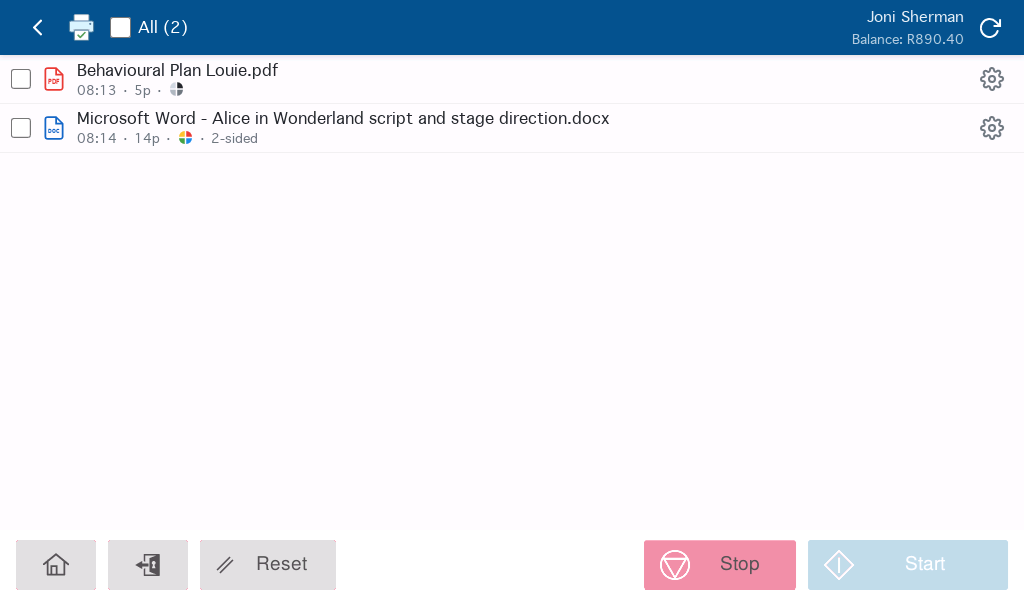Go to the home screen

[56, 565]
